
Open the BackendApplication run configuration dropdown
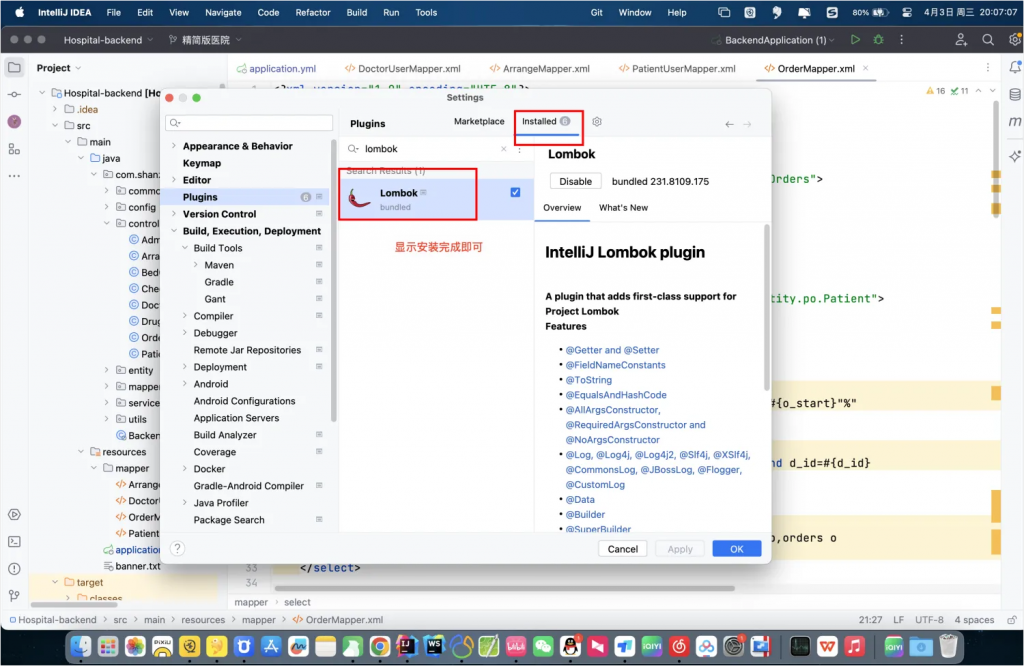tap(773, 40)
